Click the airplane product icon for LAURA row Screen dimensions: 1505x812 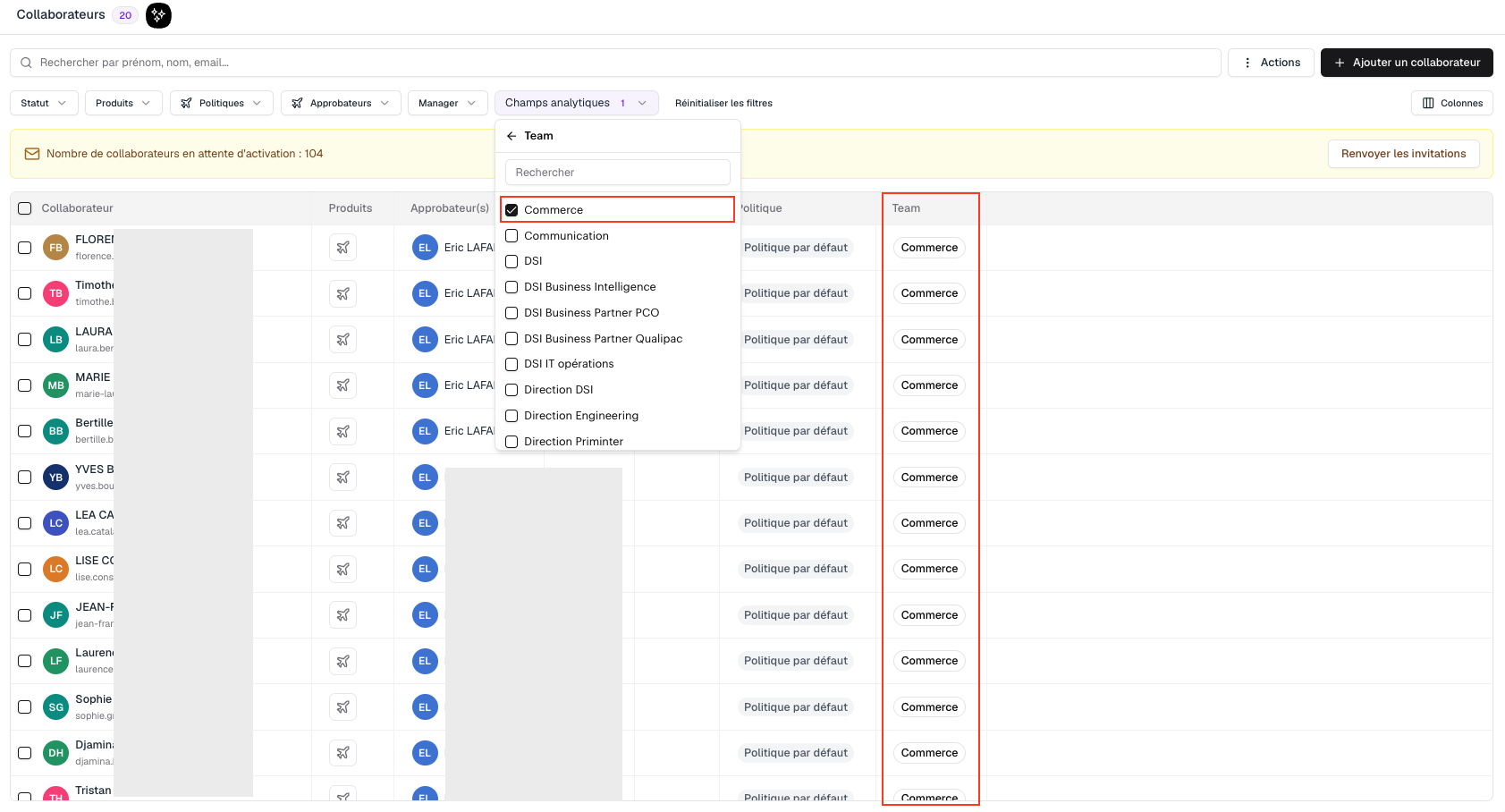click(x=342, y=340)
